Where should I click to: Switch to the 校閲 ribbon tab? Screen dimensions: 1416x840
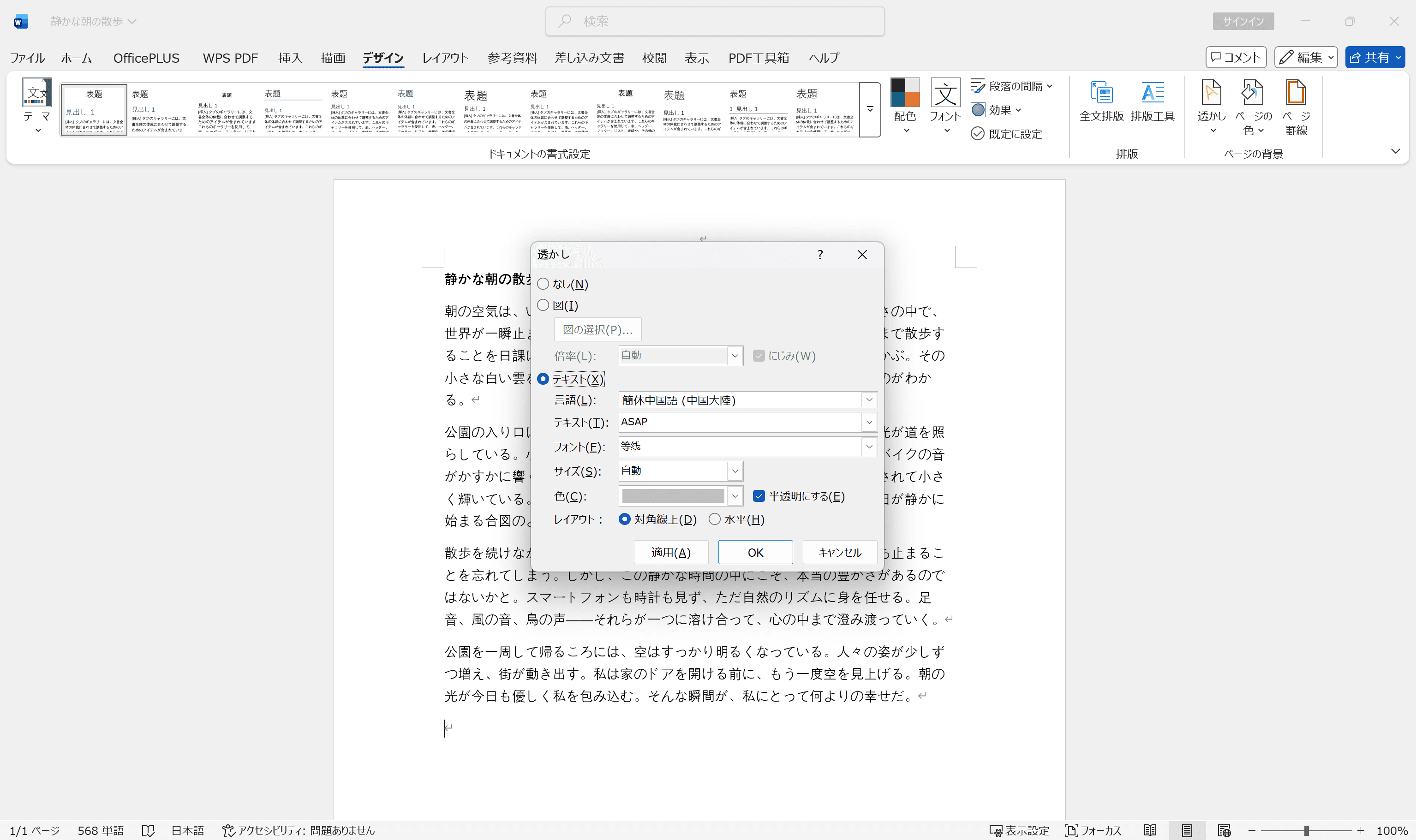coord(654,57)
